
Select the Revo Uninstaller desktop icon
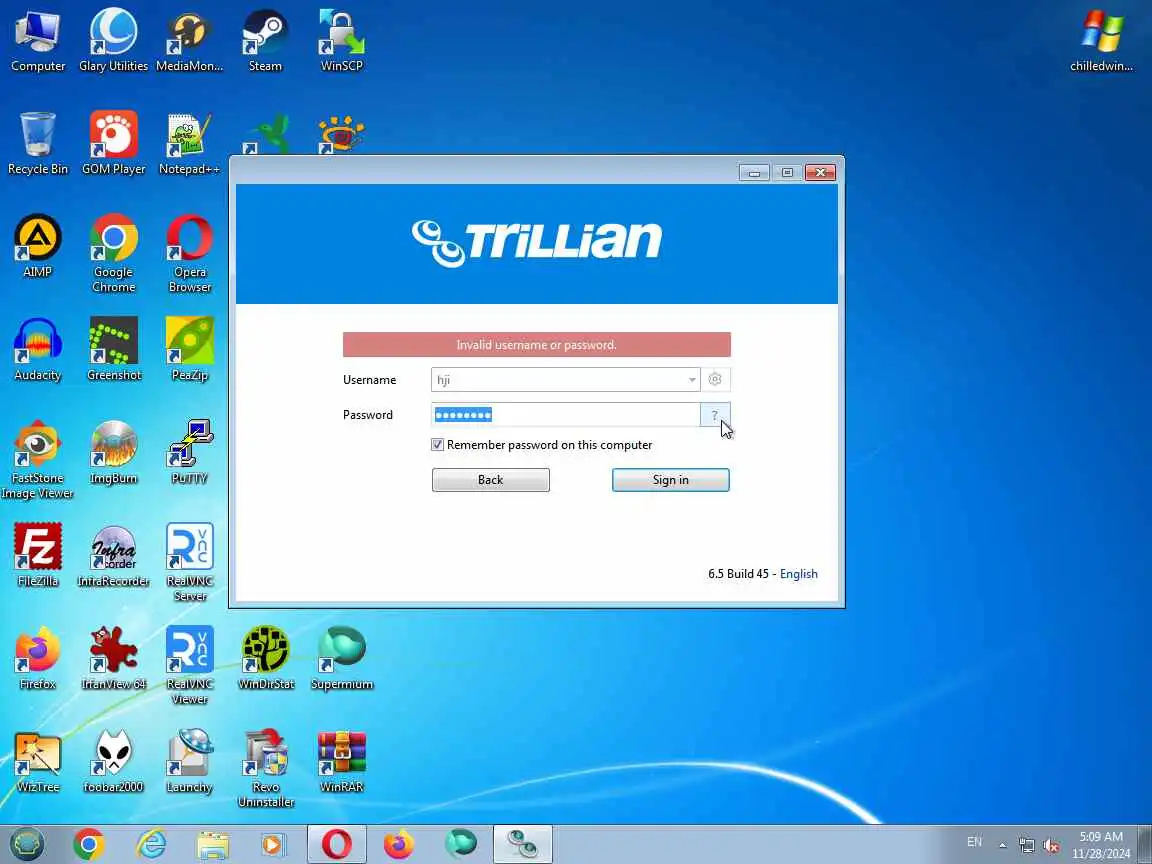[265, 768]
